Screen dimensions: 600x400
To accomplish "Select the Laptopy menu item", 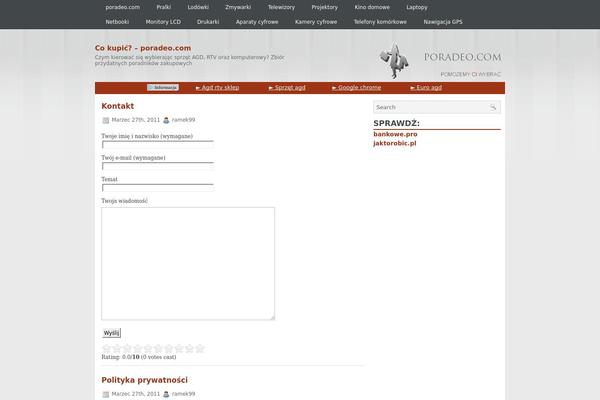I will (417, 7).
